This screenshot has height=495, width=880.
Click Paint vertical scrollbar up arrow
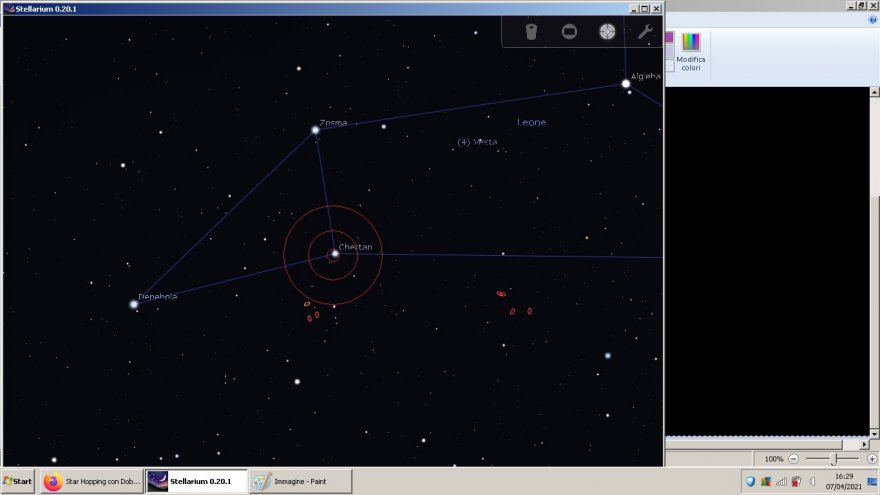(874, 91)
